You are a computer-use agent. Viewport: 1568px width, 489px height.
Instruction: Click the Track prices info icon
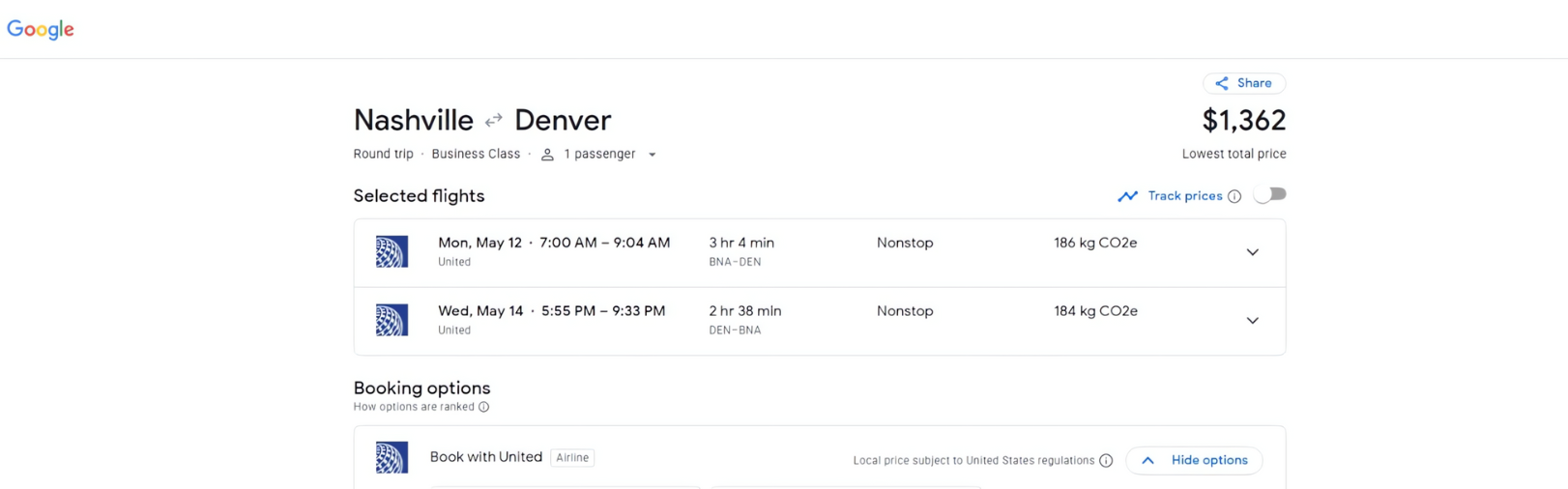(x=1234, y=196)
